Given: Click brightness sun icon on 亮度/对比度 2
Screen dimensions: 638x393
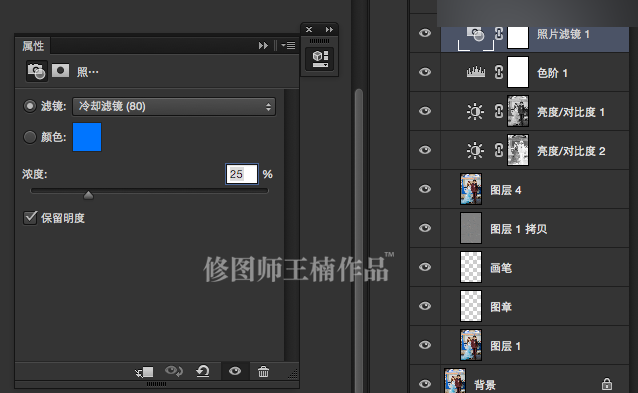Looking at the screenshot, I should [x=475, y=150].
